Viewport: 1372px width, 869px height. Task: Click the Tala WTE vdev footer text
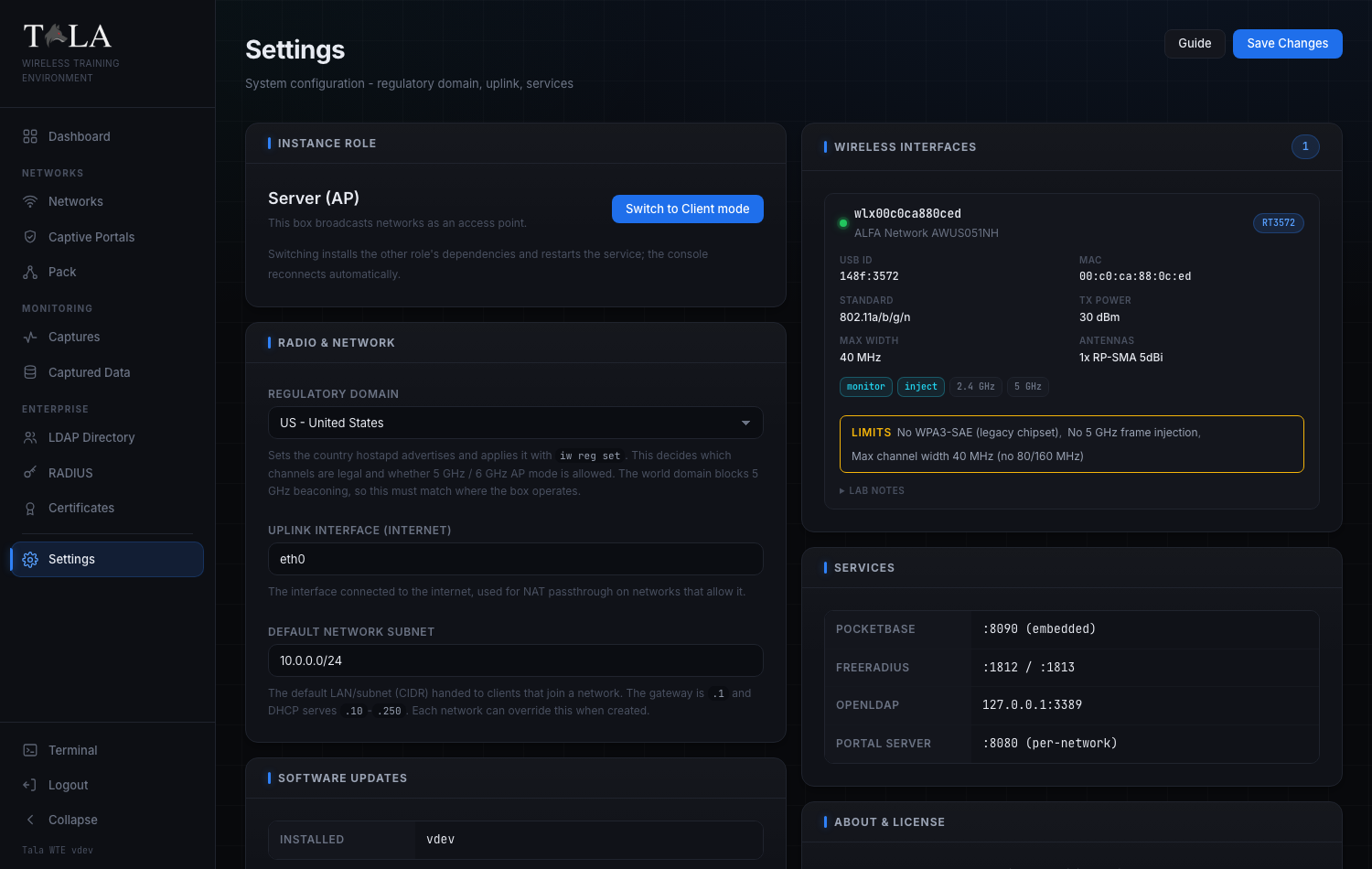pyautogui.click(x=58, y=850)
